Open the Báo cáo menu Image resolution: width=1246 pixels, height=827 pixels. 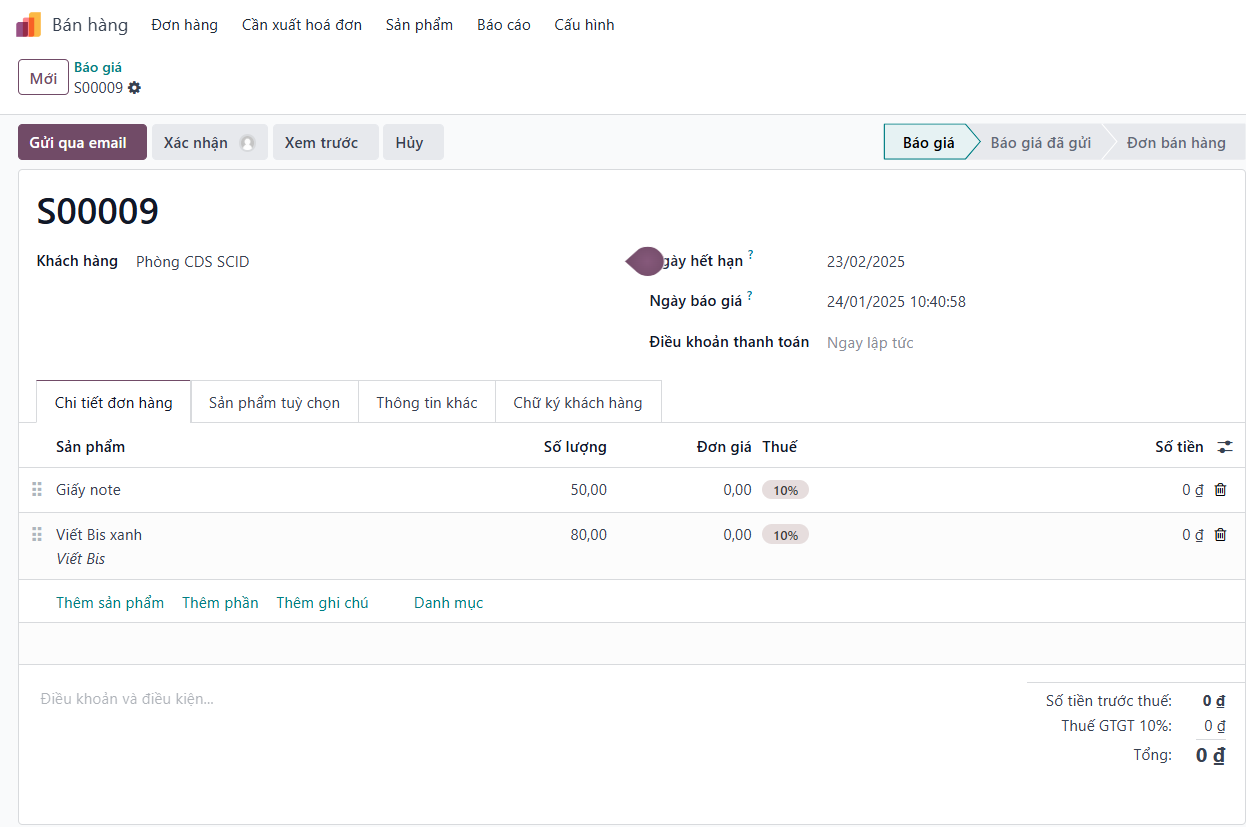504,25
